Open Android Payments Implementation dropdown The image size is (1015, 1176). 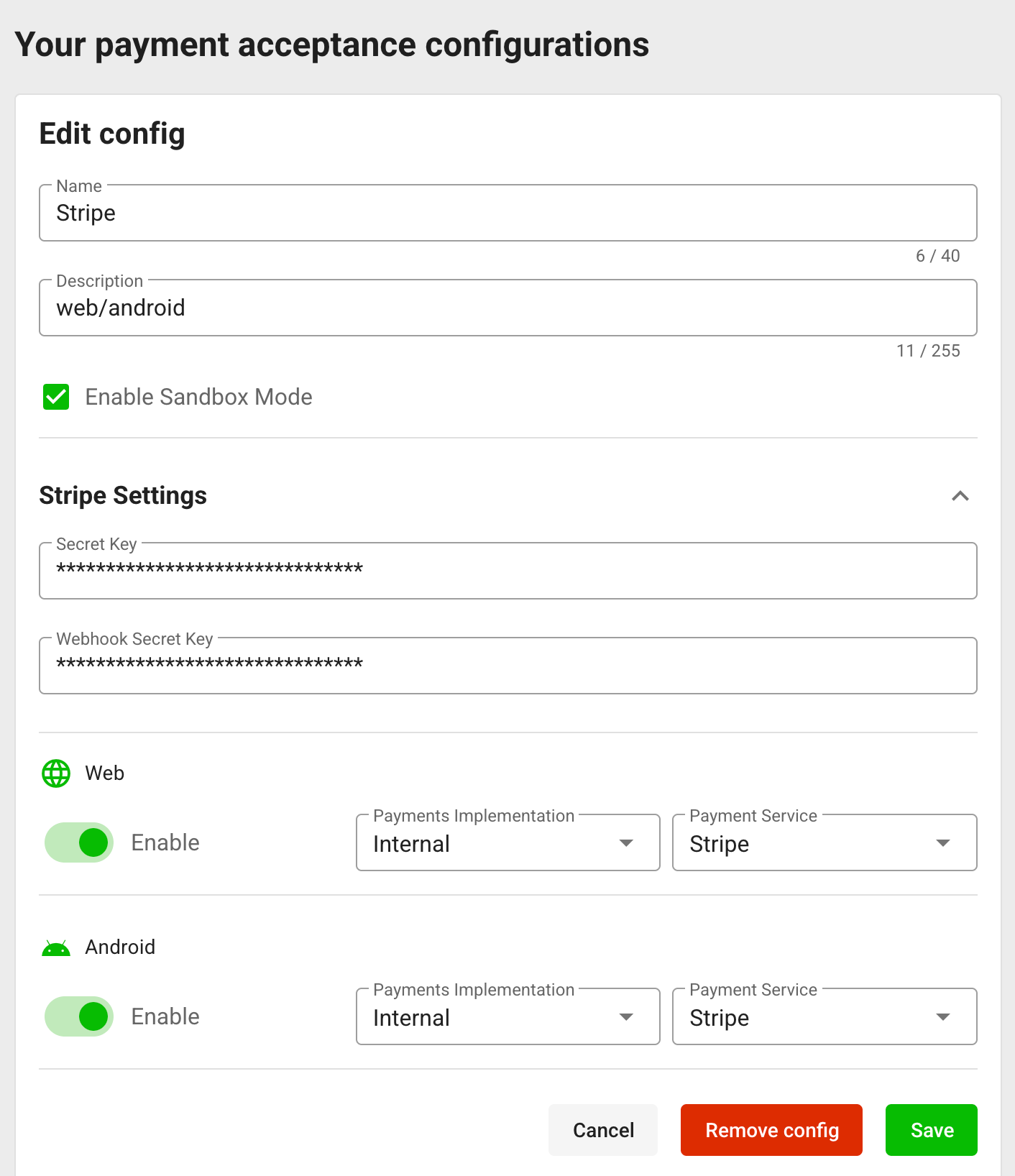pos(508,1016)
